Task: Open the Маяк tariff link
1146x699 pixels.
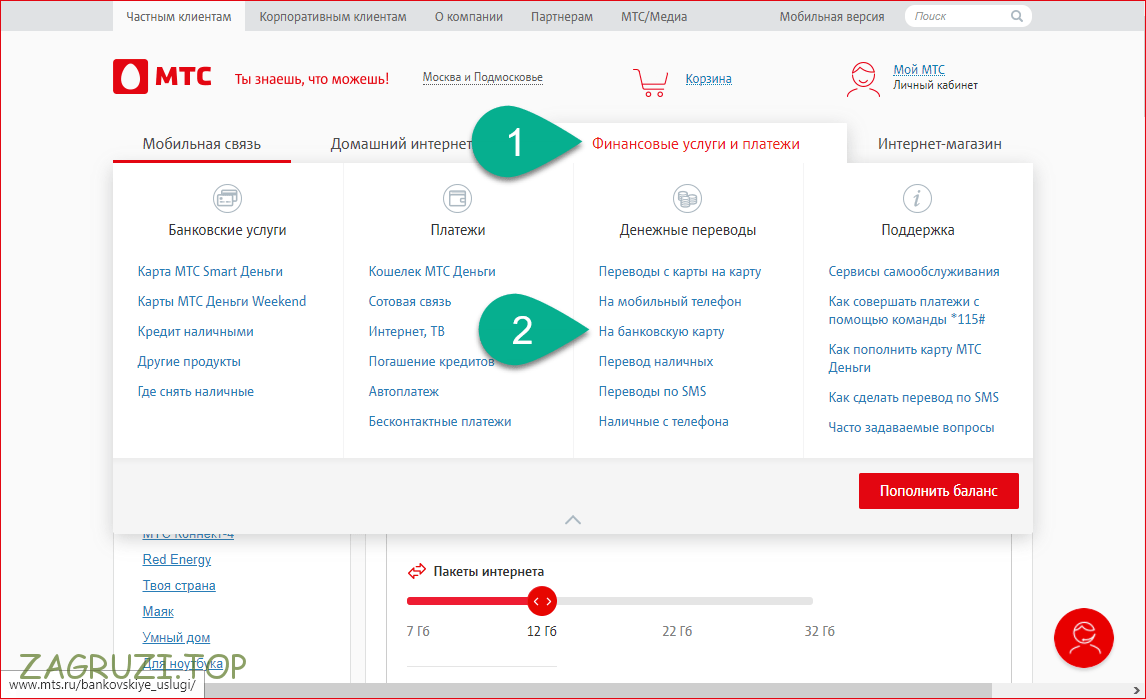Action: pos(158,611)
